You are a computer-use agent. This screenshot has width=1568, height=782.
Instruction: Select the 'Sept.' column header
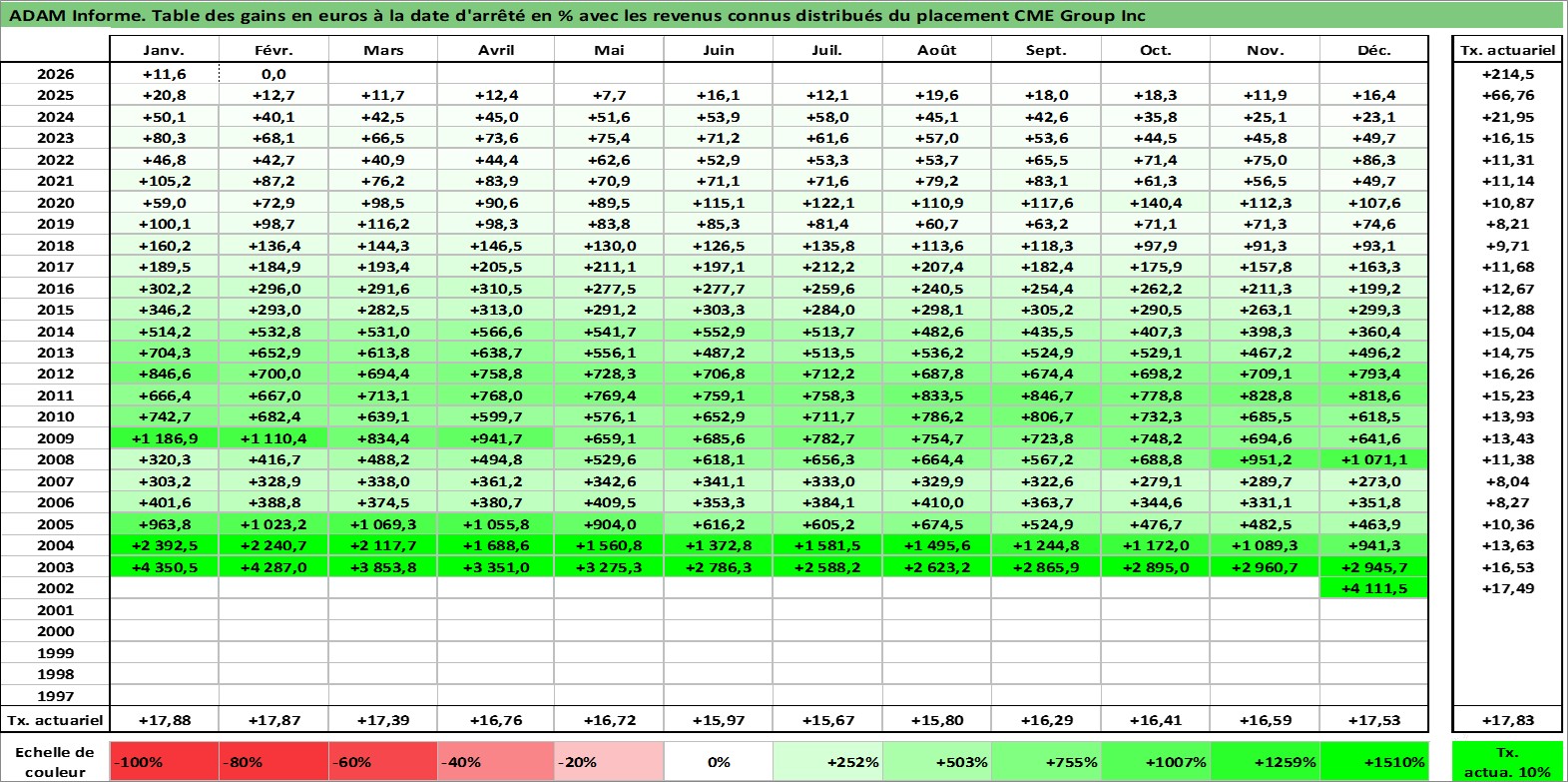click(1046, 50)
